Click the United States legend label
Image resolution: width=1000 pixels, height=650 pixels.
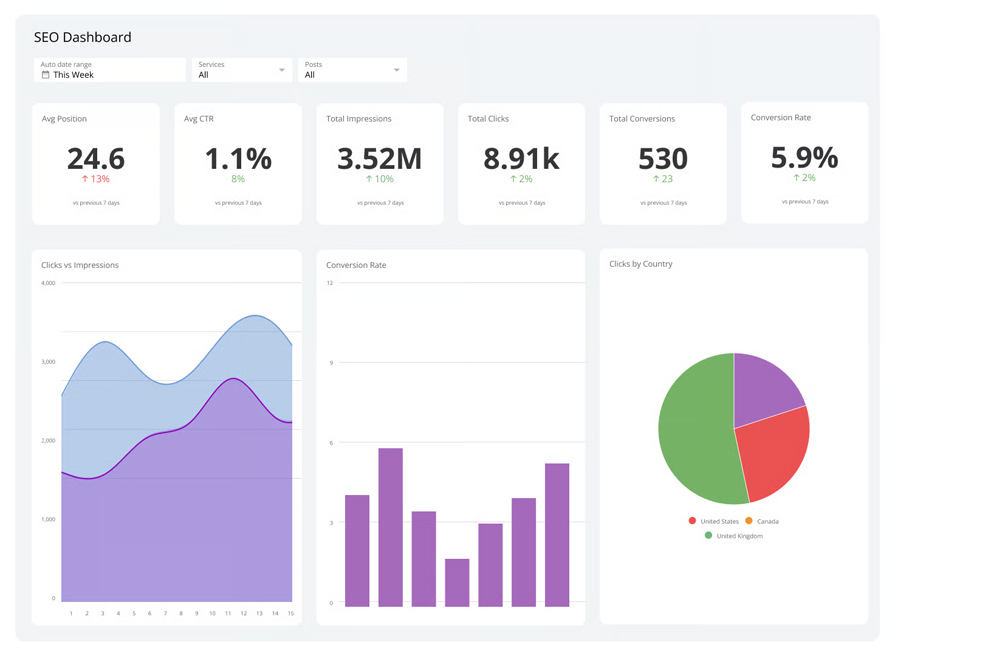pyautogui.click(x=719, y=521)
